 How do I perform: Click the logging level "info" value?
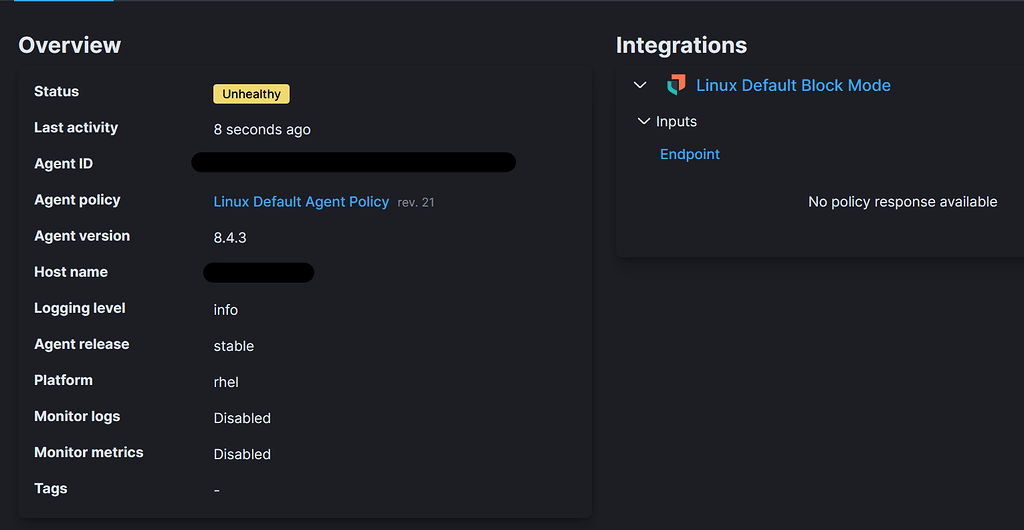(226, 310)
